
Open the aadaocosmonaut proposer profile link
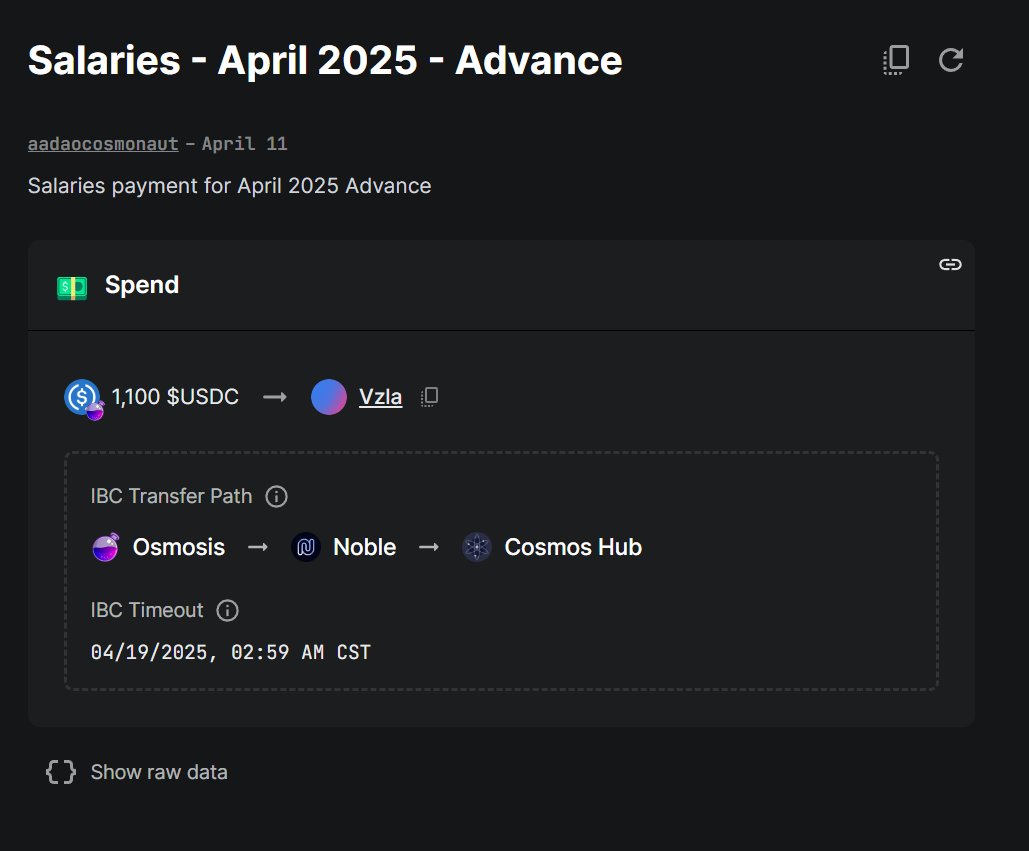pos(103,144)
